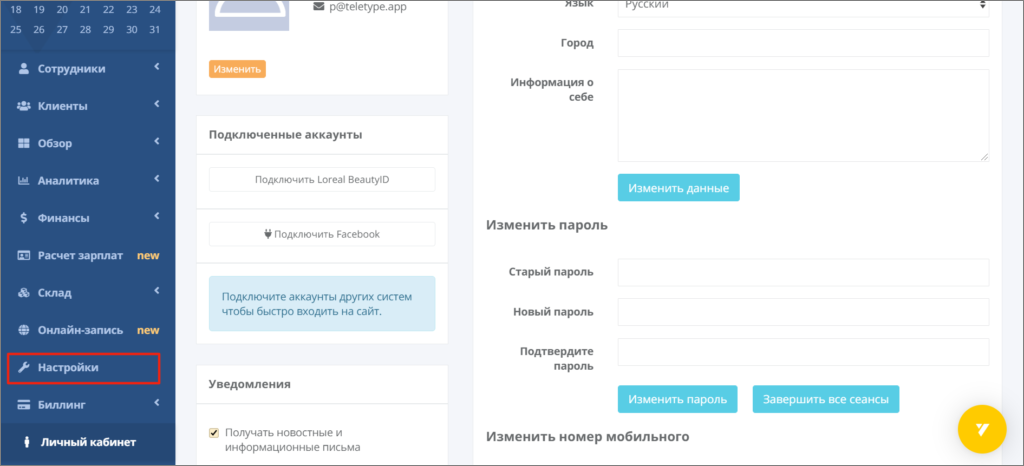Click the Обзор grid icon
Image resolution: width=1024 pixels, height=466 pixels.
(25, 143)
